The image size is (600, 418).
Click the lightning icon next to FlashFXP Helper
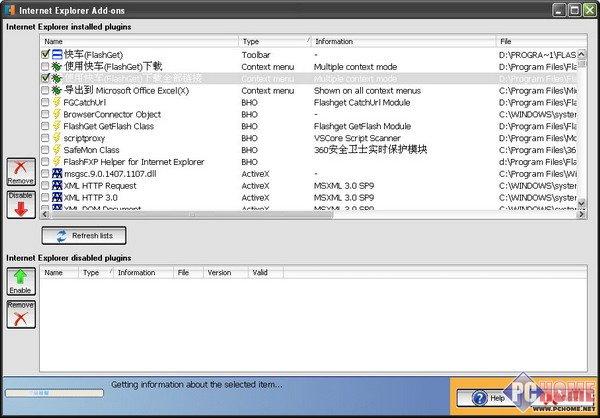[x=57, y=162]
